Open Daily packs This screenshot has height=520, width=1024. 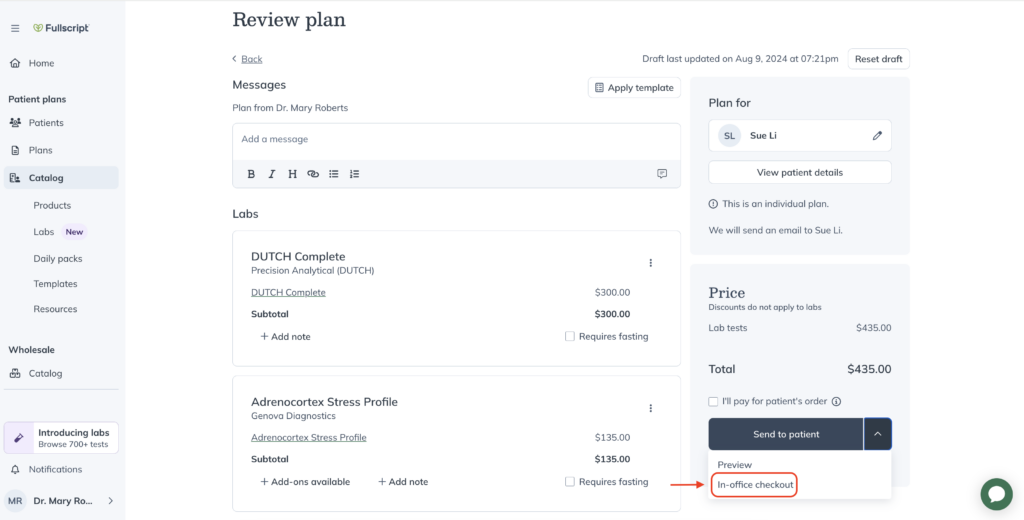(x=57, y=259)
